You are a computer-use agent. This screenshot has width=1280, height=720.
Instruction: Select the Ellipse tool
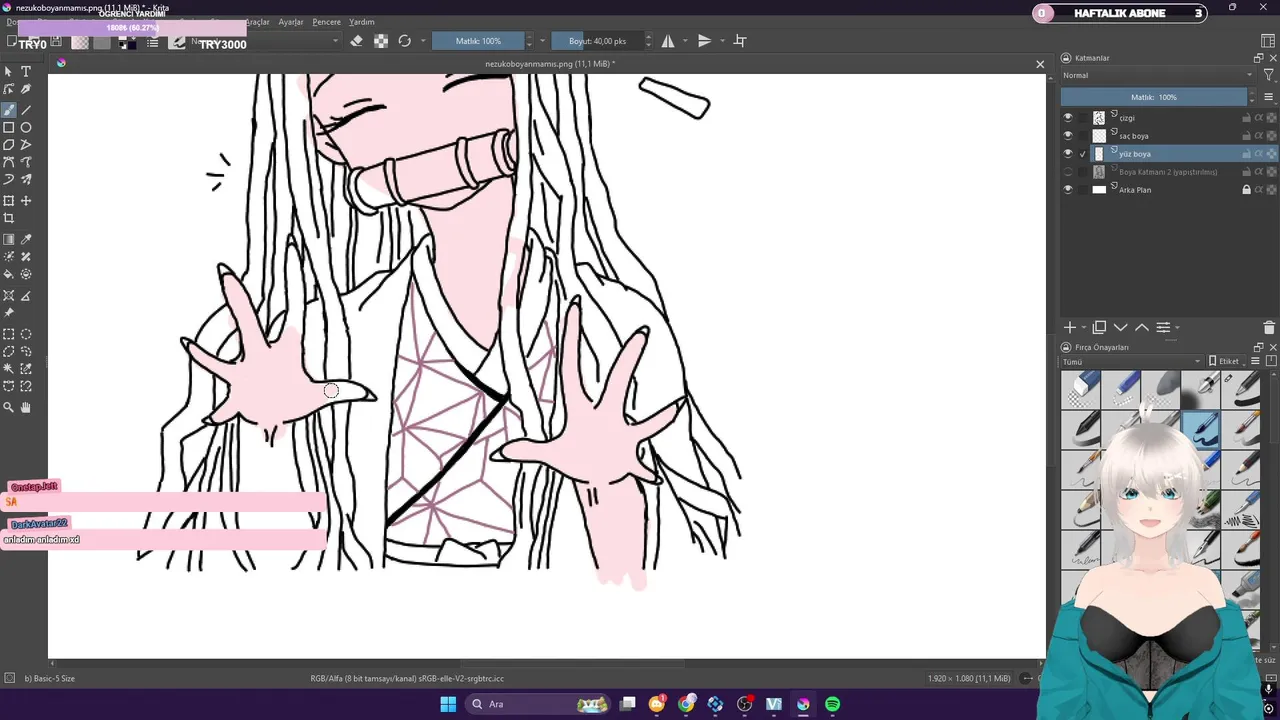pos(26,128)
